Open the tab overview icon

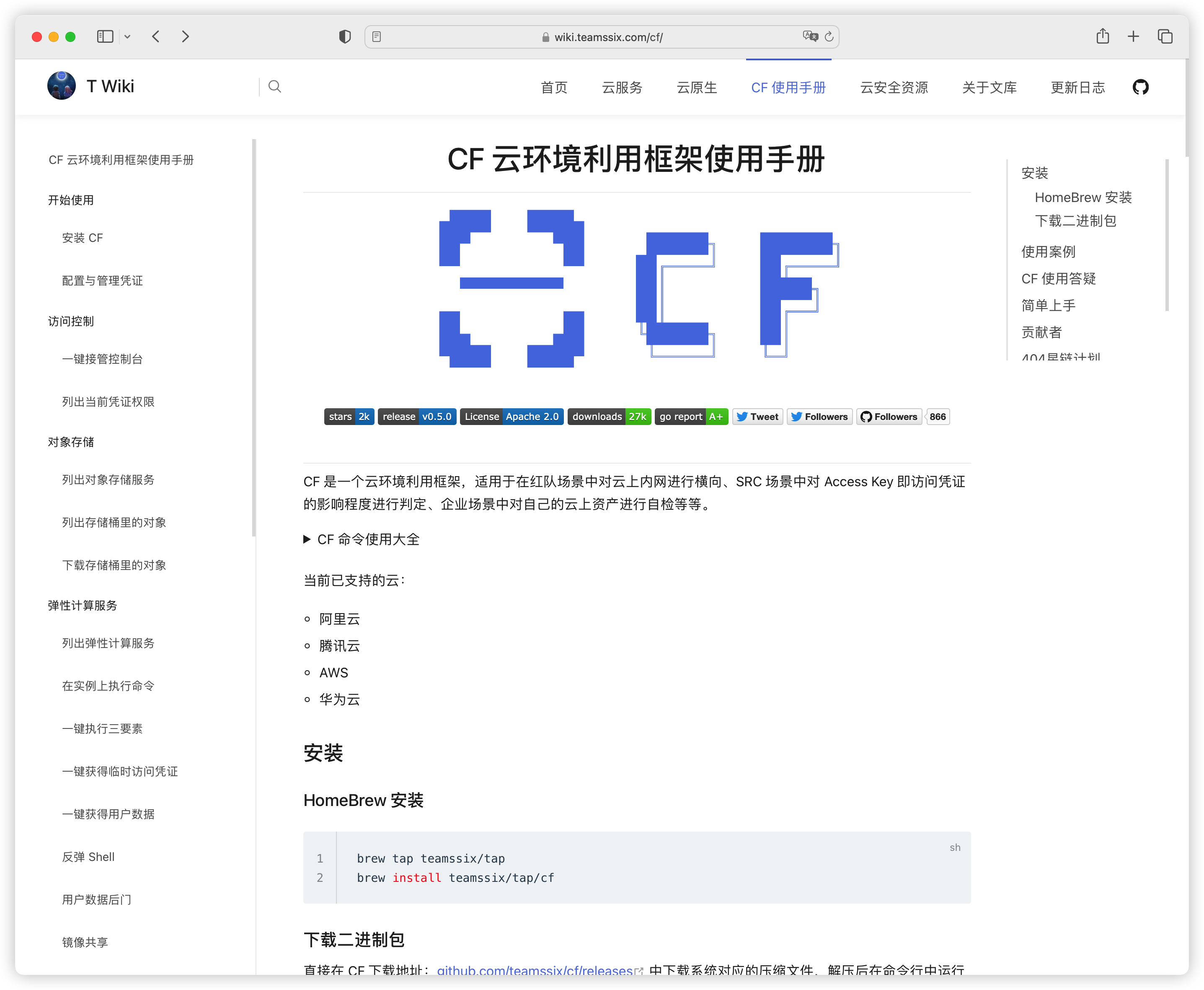[x=1165, y=36]
